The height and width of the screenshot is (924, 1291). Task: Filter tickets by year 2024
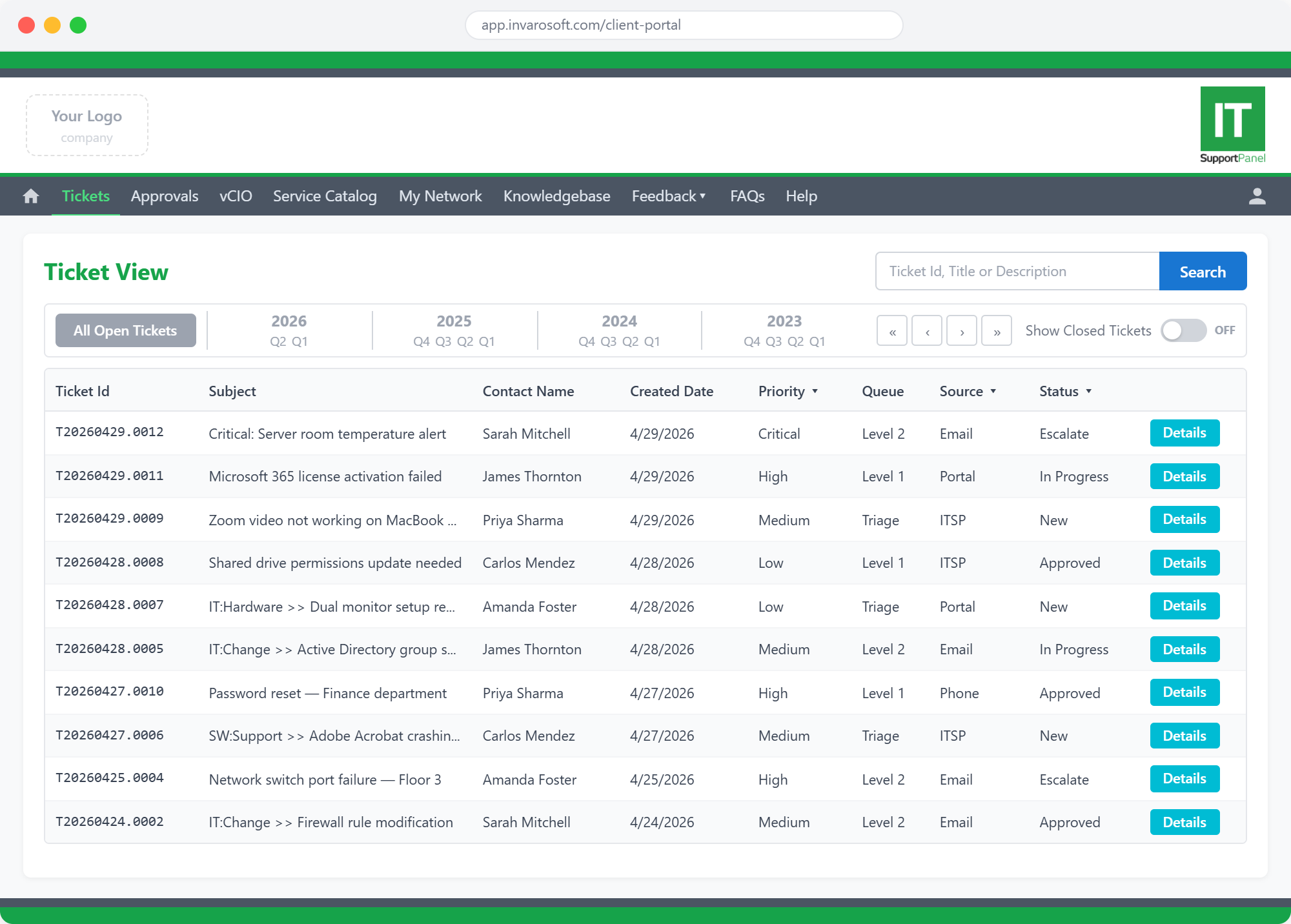click(620, 321)
